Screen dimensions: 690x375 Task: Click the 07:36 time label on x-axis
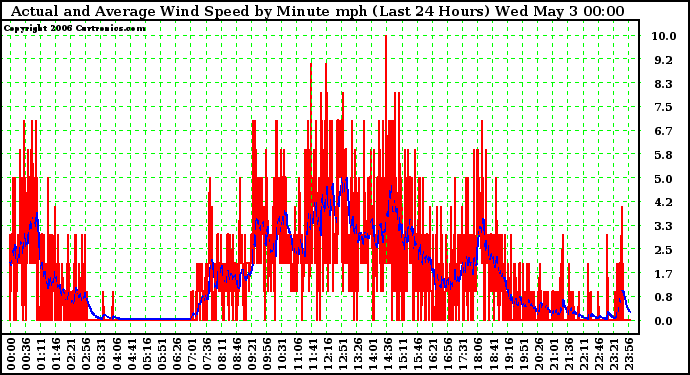click(207, 354)
